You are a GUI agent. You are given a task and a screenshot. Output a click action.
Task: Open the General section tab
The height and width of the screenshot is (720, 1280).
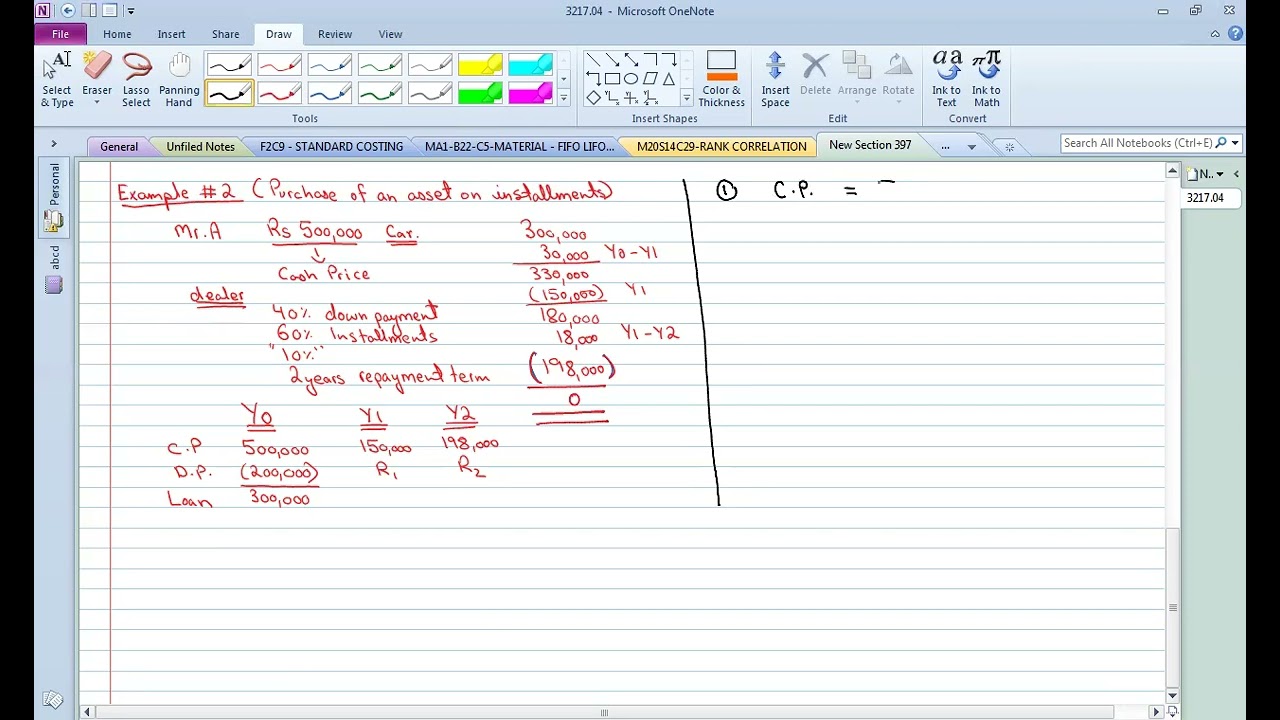119,146
